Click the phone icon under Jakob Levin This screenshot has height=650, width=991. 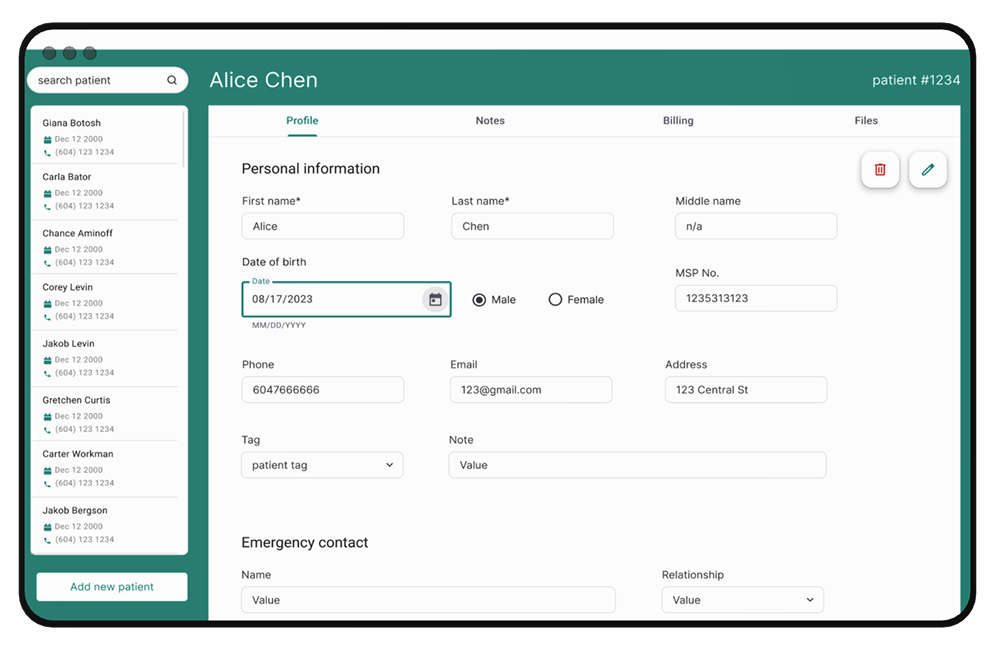click(x=47, y=373)
